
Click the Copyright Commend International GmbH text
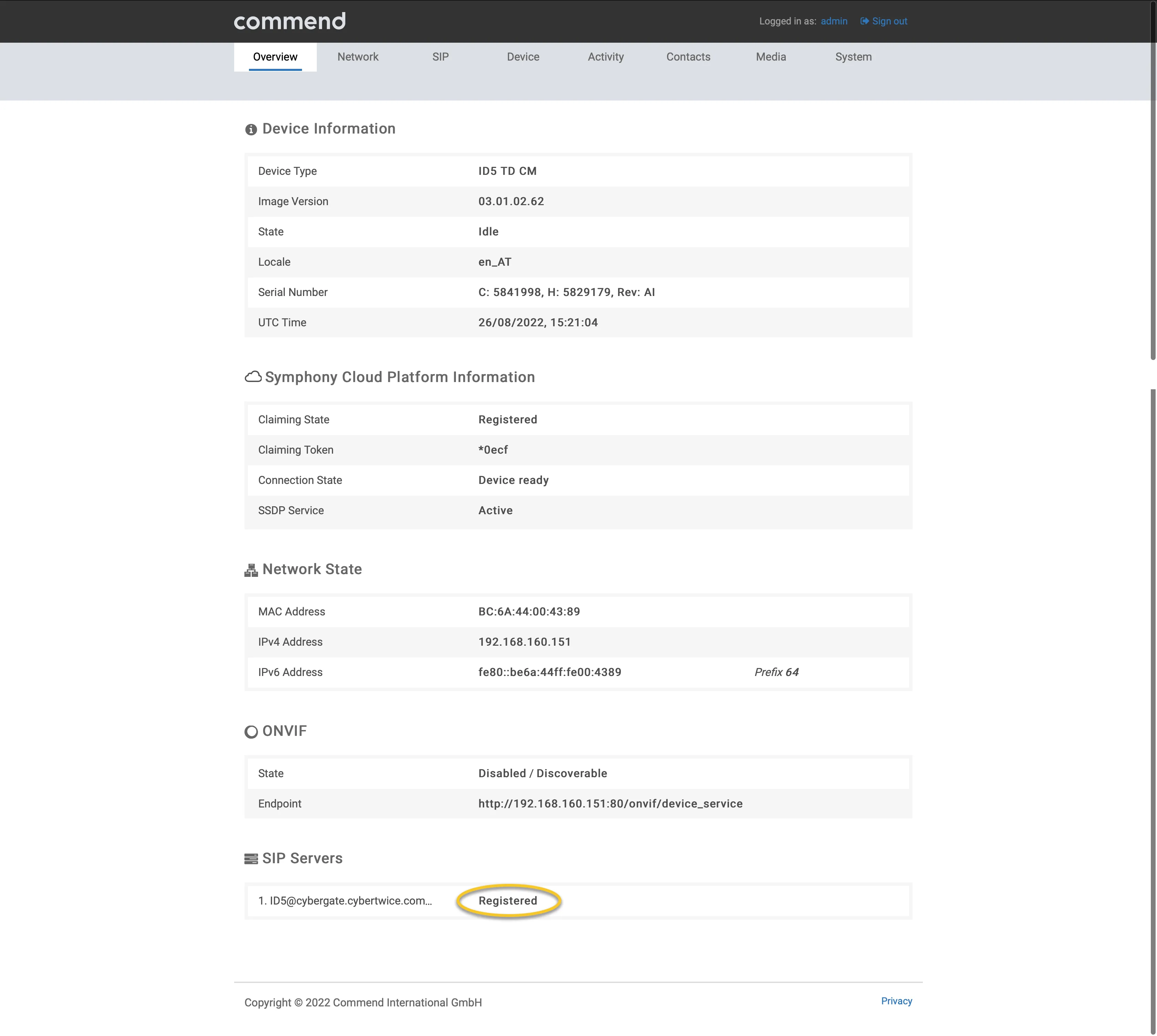tap(363, 1002)
